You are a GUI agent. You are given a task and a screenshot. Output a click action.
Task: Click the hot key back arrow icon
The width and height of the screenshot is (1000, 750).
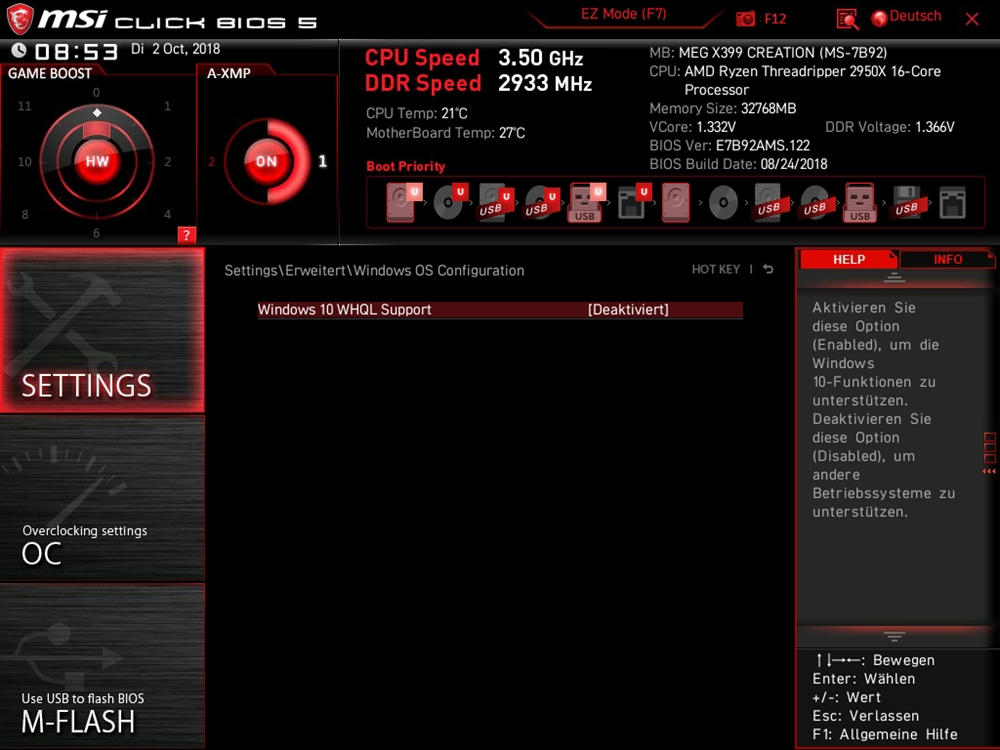pos(768,269)
